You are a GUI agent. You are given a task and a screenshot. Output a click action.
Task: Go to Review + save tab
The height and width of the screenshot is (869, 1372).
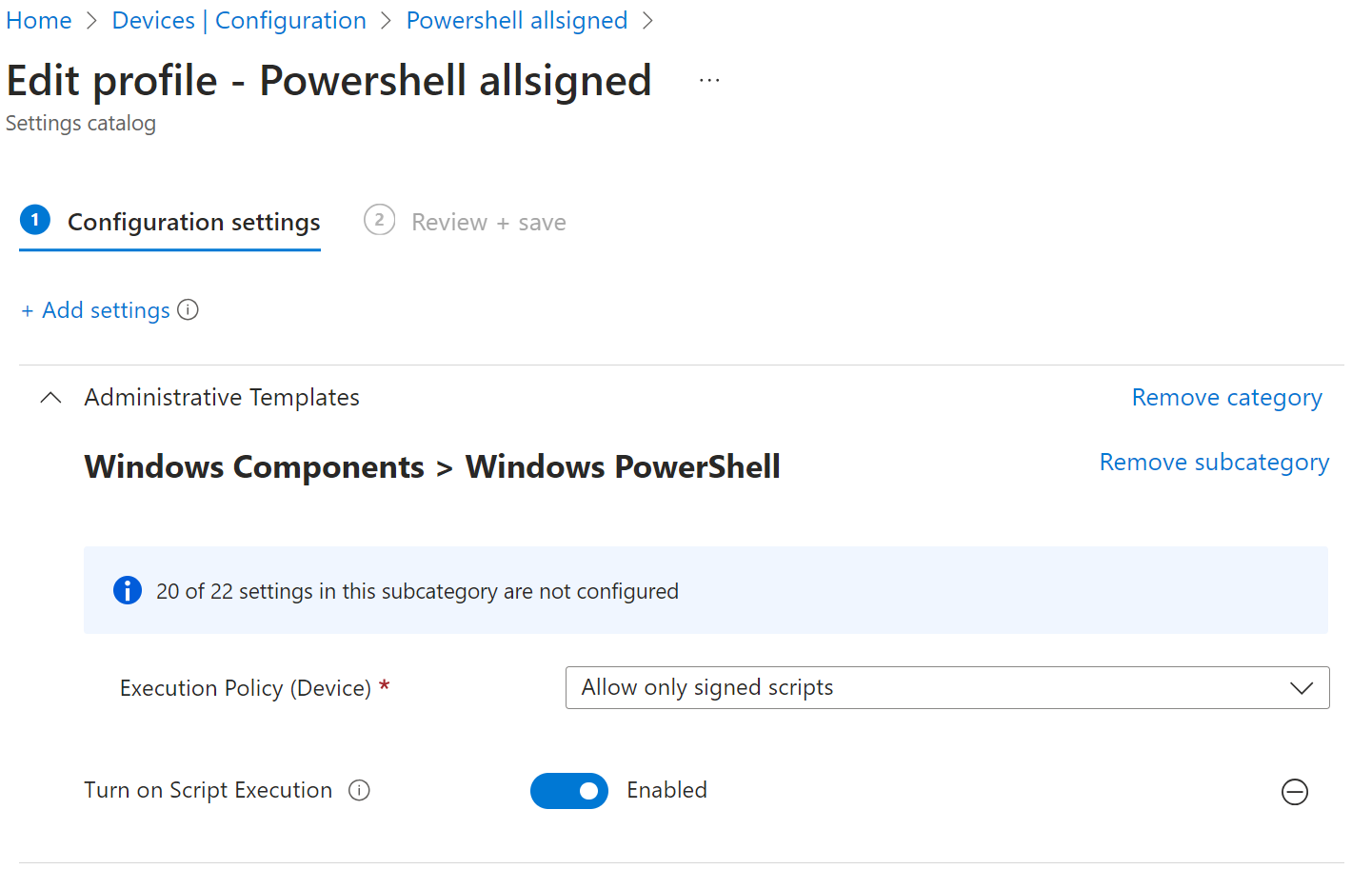coord(488,223)
